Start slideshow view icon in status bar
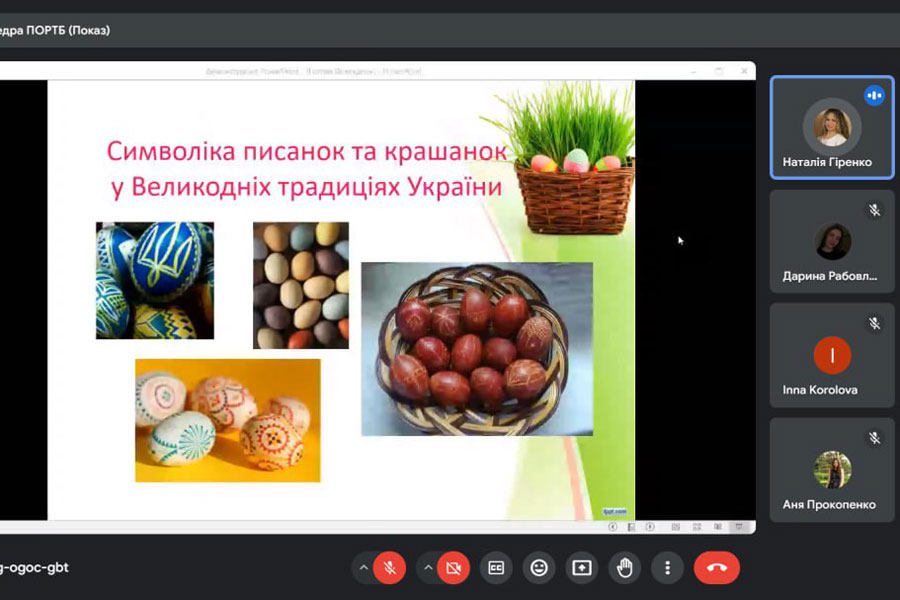Screen dimensions: 900x600 pyautogui.click(x=739, y=527)
